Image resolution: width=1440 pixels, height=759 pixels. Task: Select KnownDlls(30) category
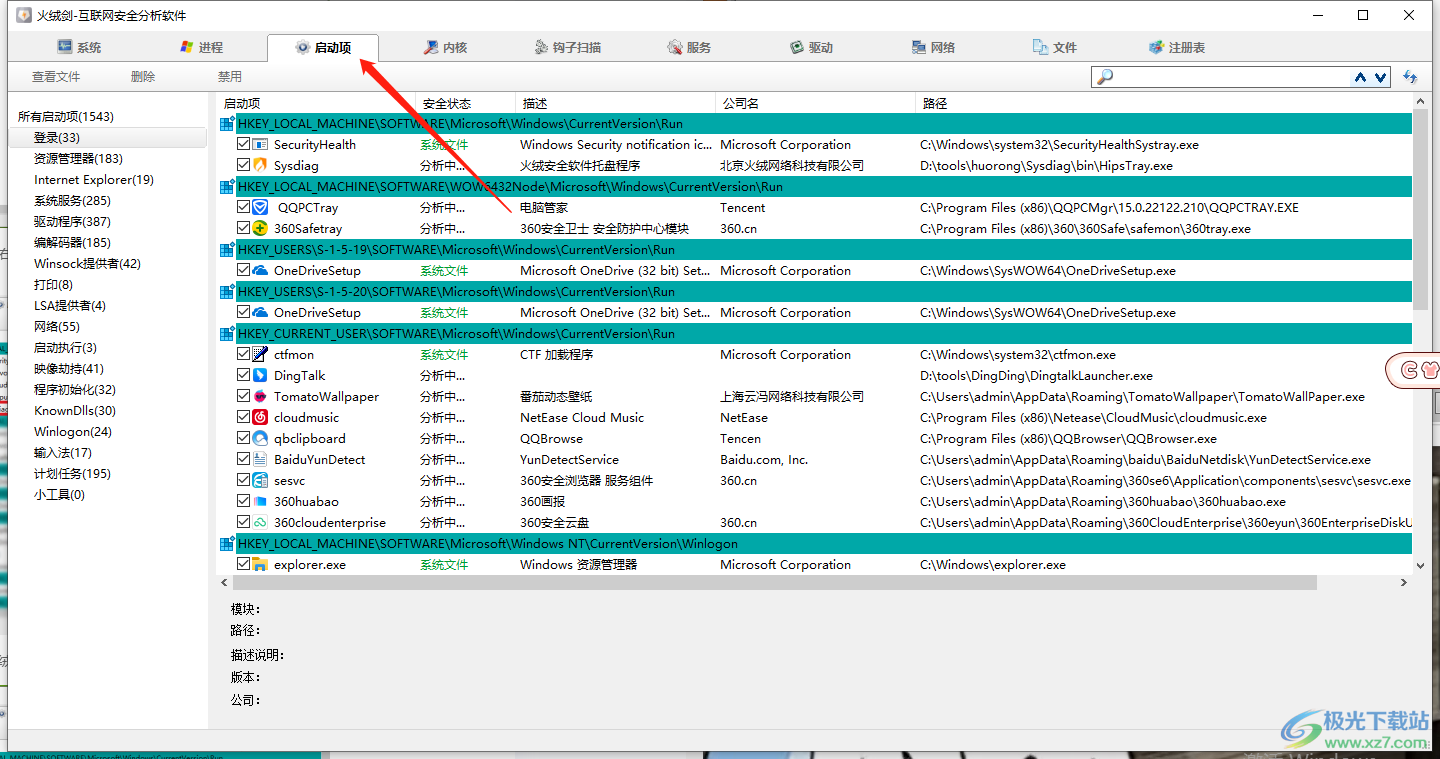coord(75,411)
